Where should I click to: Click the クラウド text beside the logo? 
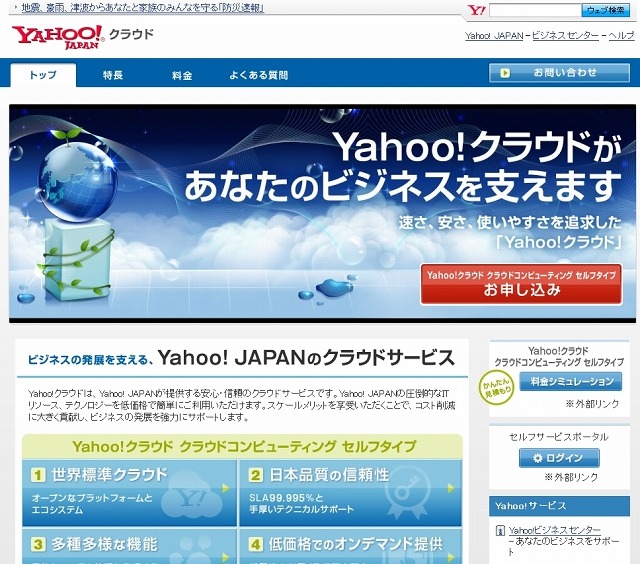tap(131, 34)
